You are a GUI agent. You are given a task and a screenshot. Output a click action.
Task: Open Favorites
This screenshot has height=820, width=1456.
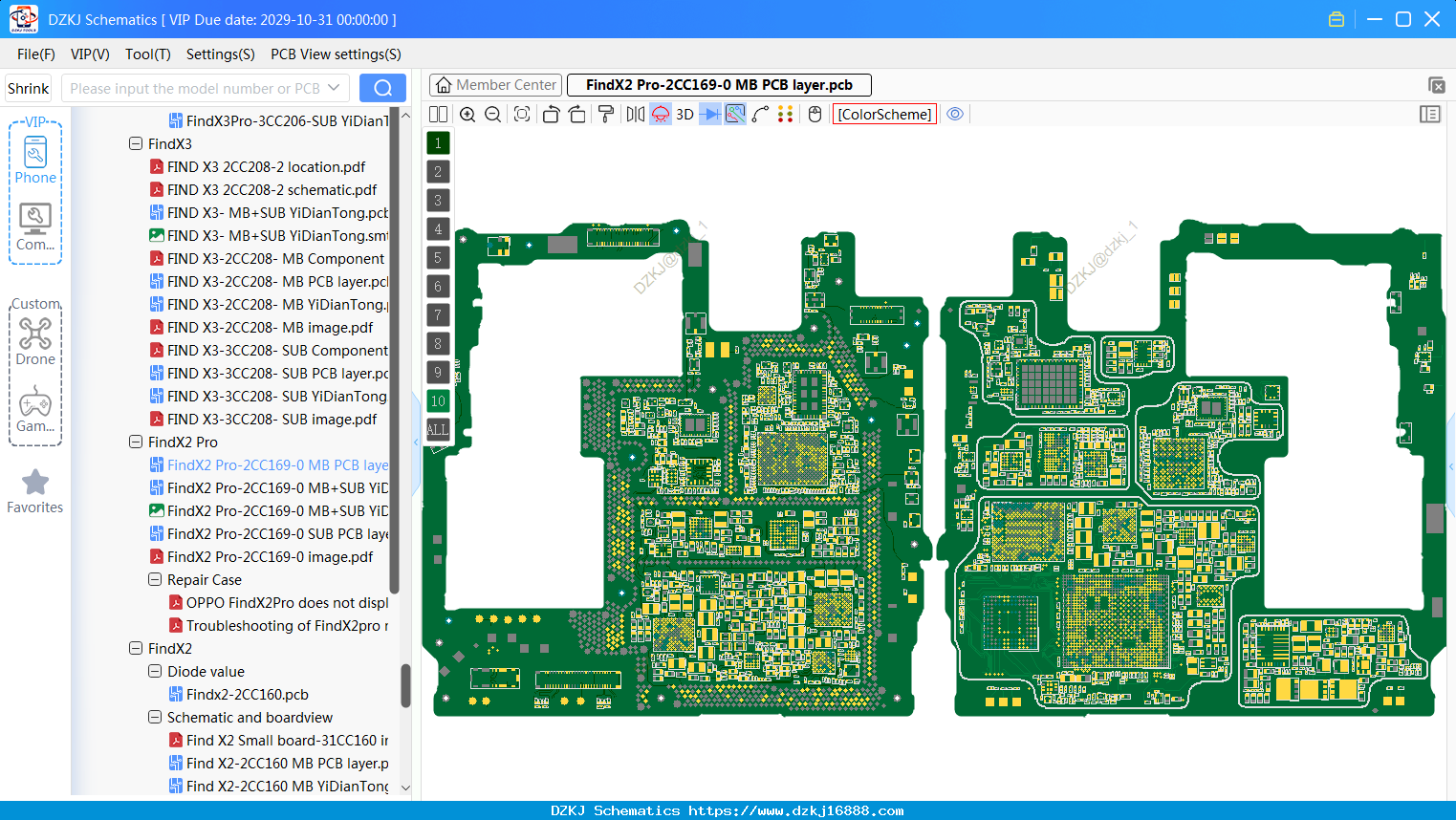(35, 492)
